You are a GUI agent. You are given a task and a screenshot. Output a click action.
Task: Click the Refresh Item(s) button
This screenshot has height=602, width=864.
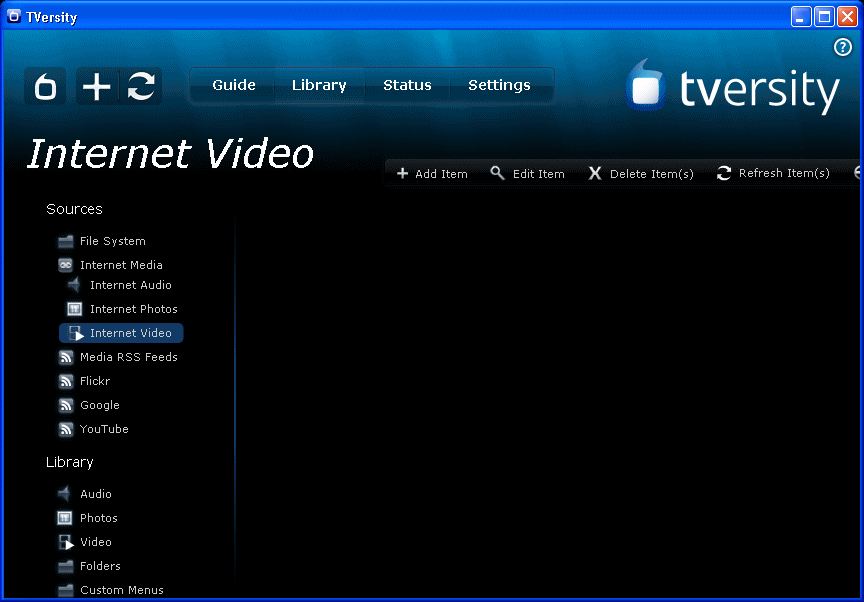pos(773,173)
